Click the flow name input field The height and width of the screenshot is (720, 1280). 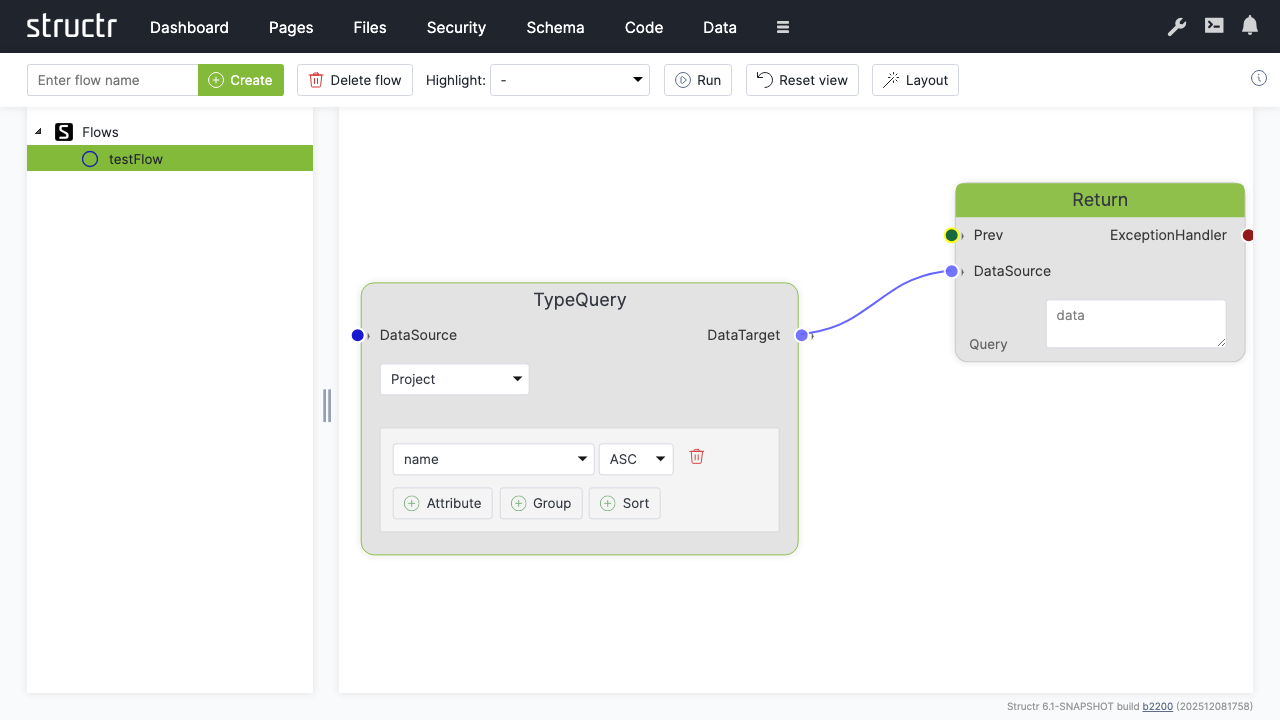pyautogui.click(x=113, y=80)
